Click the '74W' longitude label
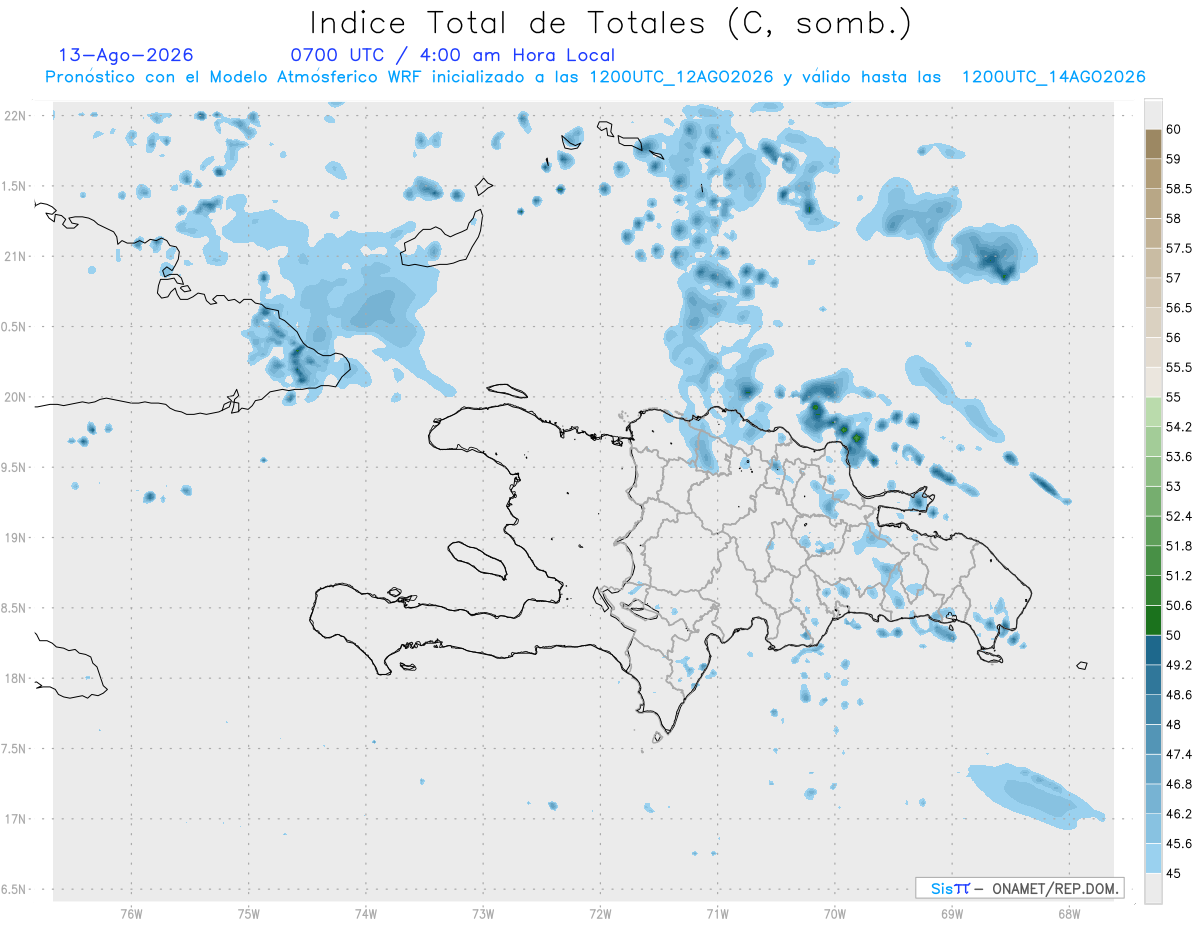The height and width of the screenshot is (927, 1200). (365, 913)
